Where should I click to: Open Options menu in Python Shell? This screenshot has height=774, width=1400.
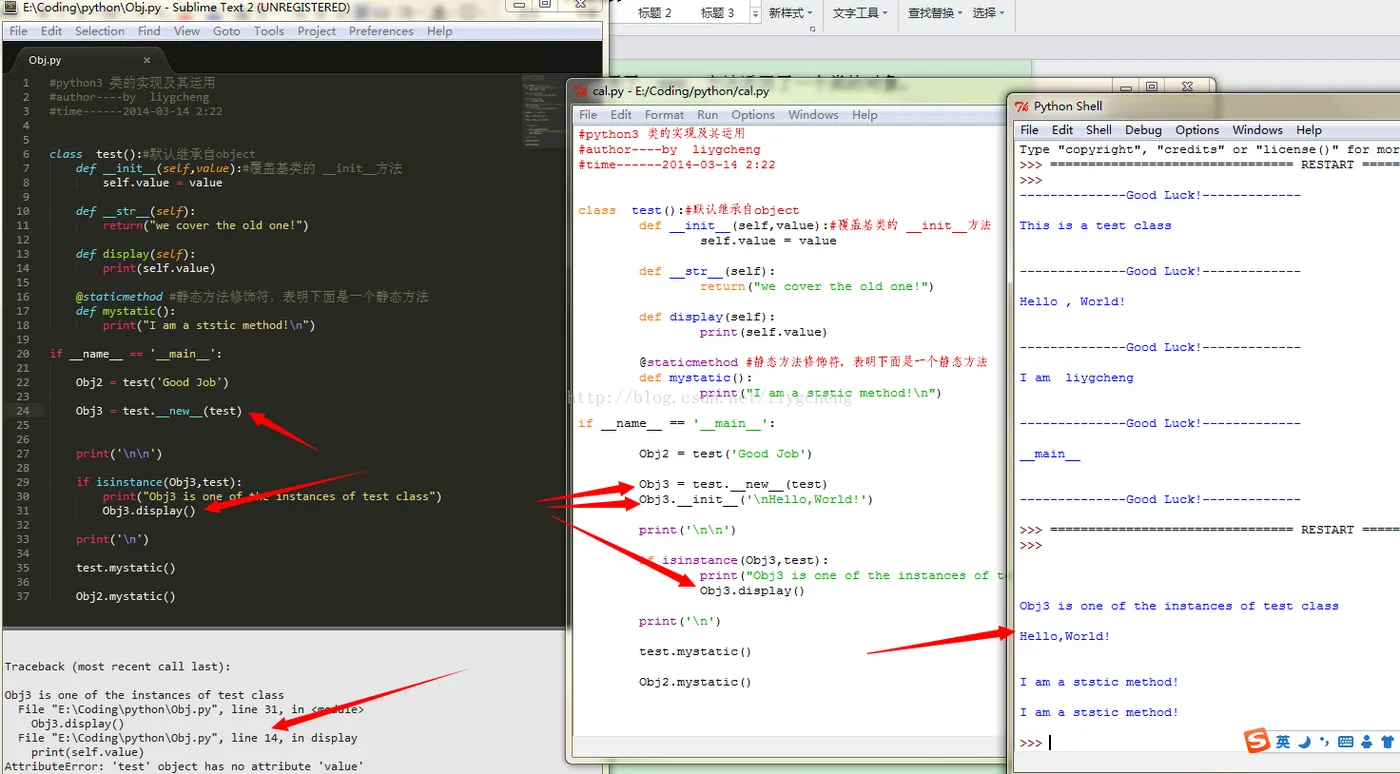[x=1197, y=130]
